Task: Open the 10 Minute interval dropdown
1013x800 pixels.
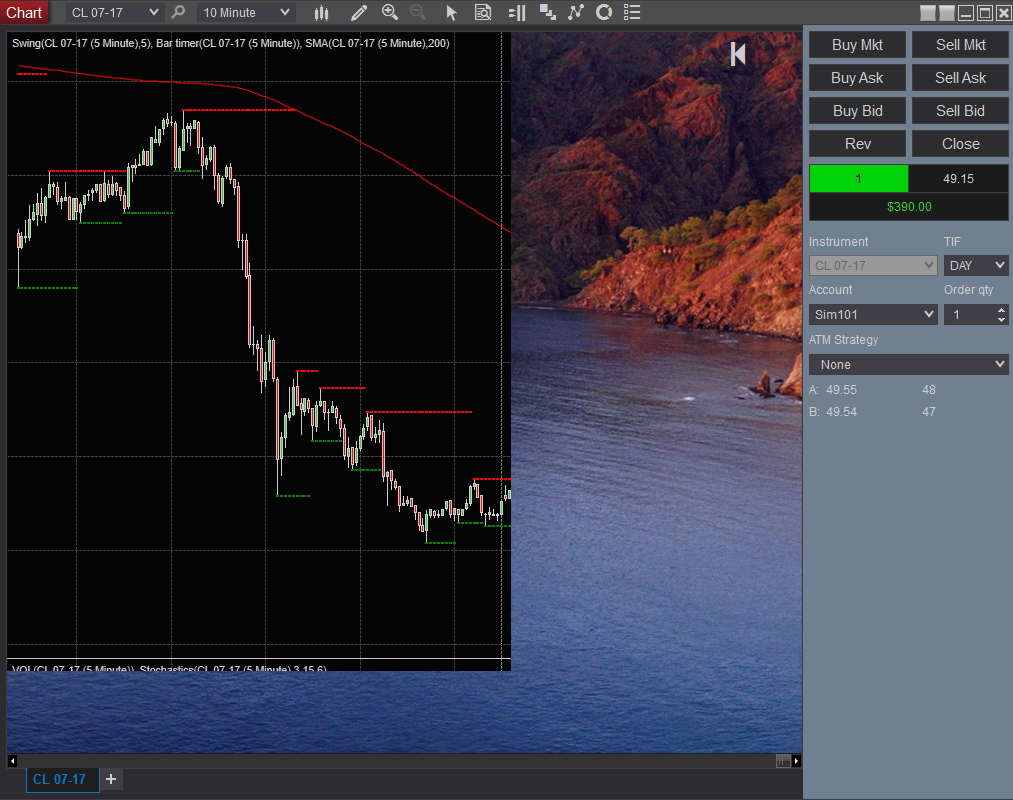Action: [x=246, y=12]
